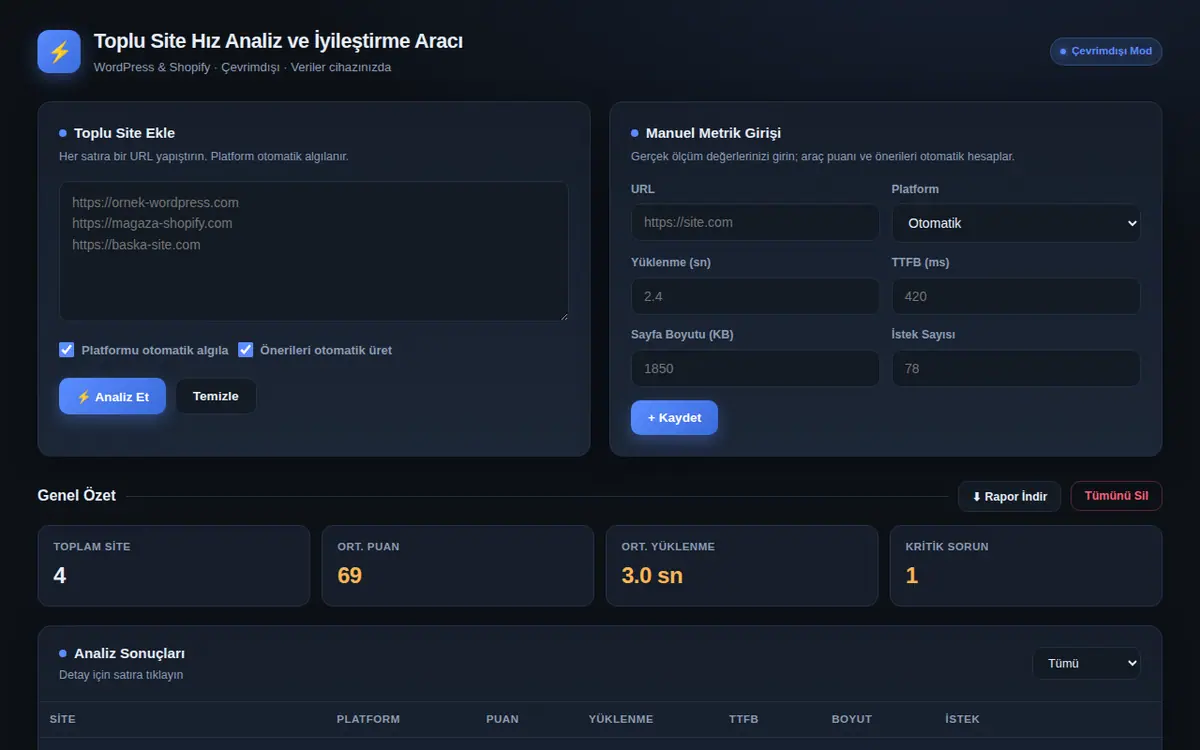Open the Tümü filter dropdown
Screen dimensions: 1200x750
[x=1086, y=663]
